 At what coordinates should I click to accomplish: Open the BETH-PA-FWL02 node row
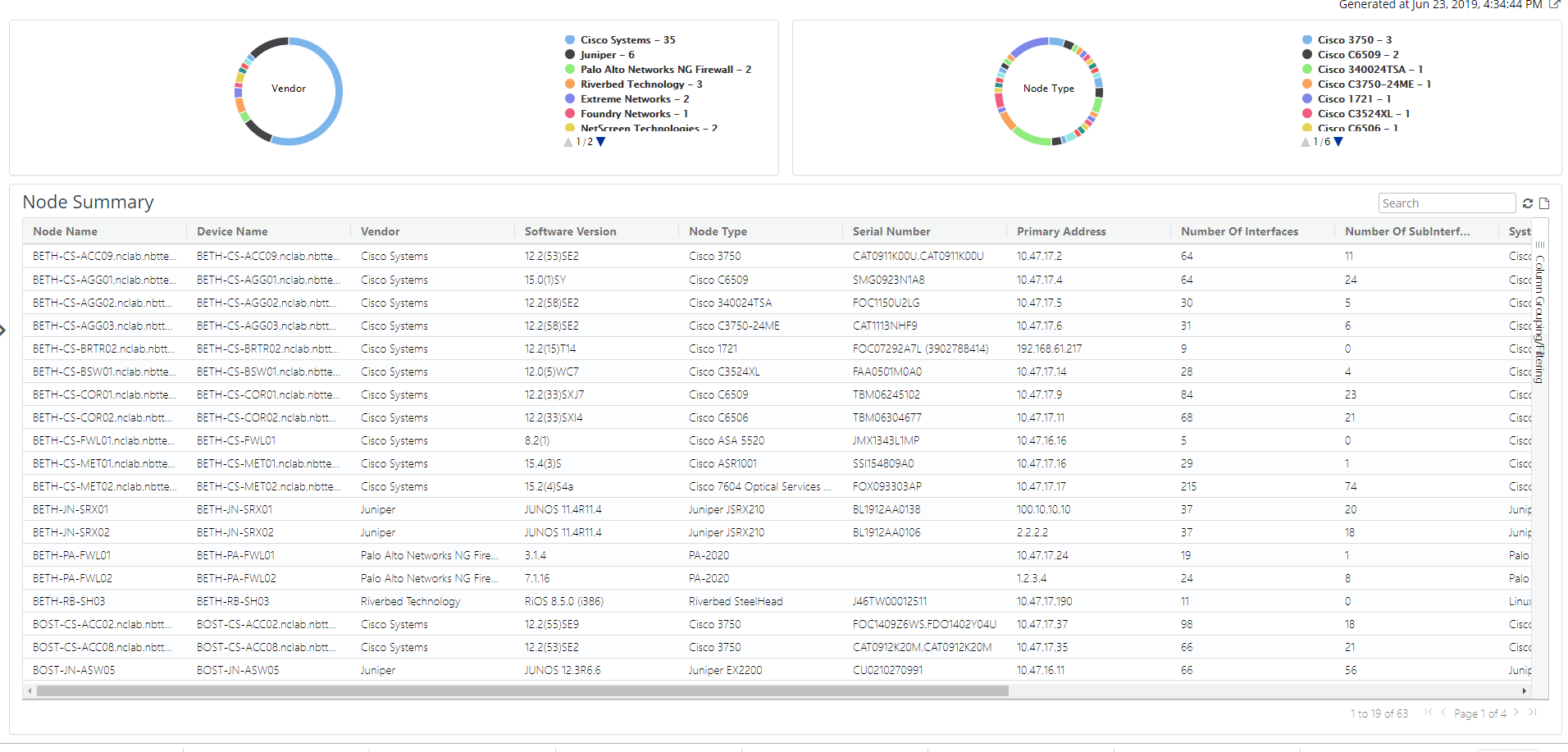pos(72,578)
